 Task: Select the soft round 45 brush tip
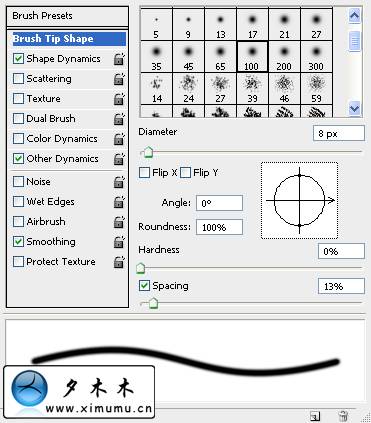(188, 57)
